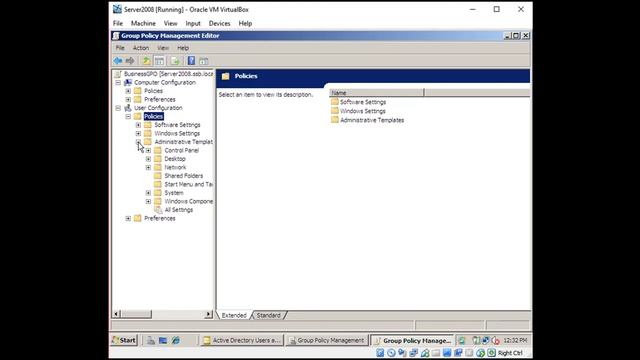
Task: Click the Internet Explorer quick launch icon
Action: tap(176, 340)
